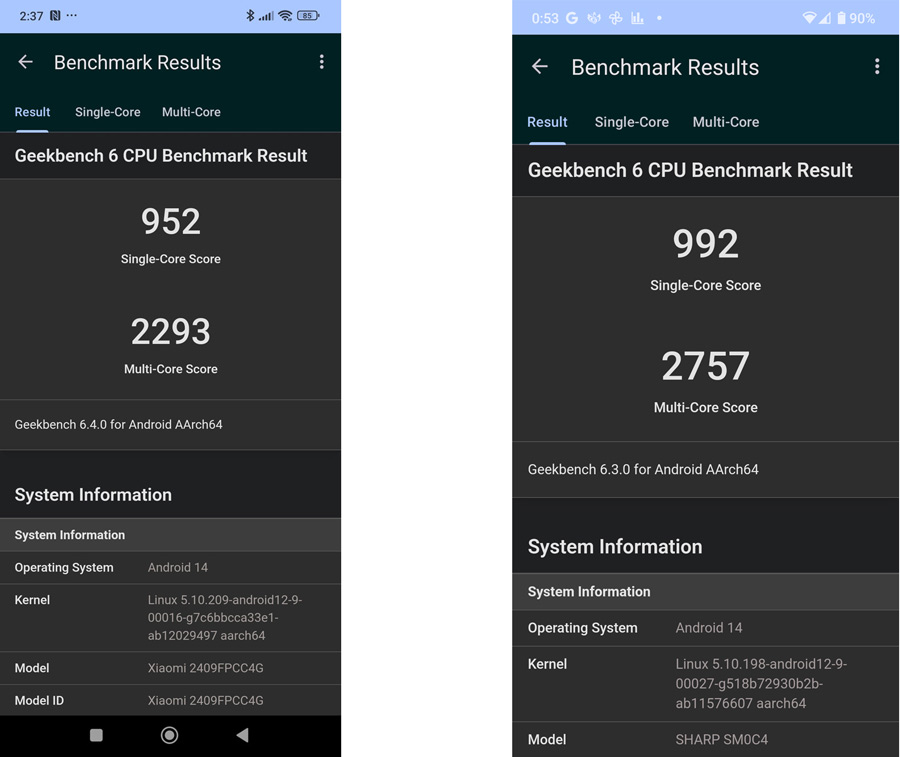The width and height of the screenshot is (900, 757).
Task: Select the Result tab on the SHARP screen
Action: [547, 122]
